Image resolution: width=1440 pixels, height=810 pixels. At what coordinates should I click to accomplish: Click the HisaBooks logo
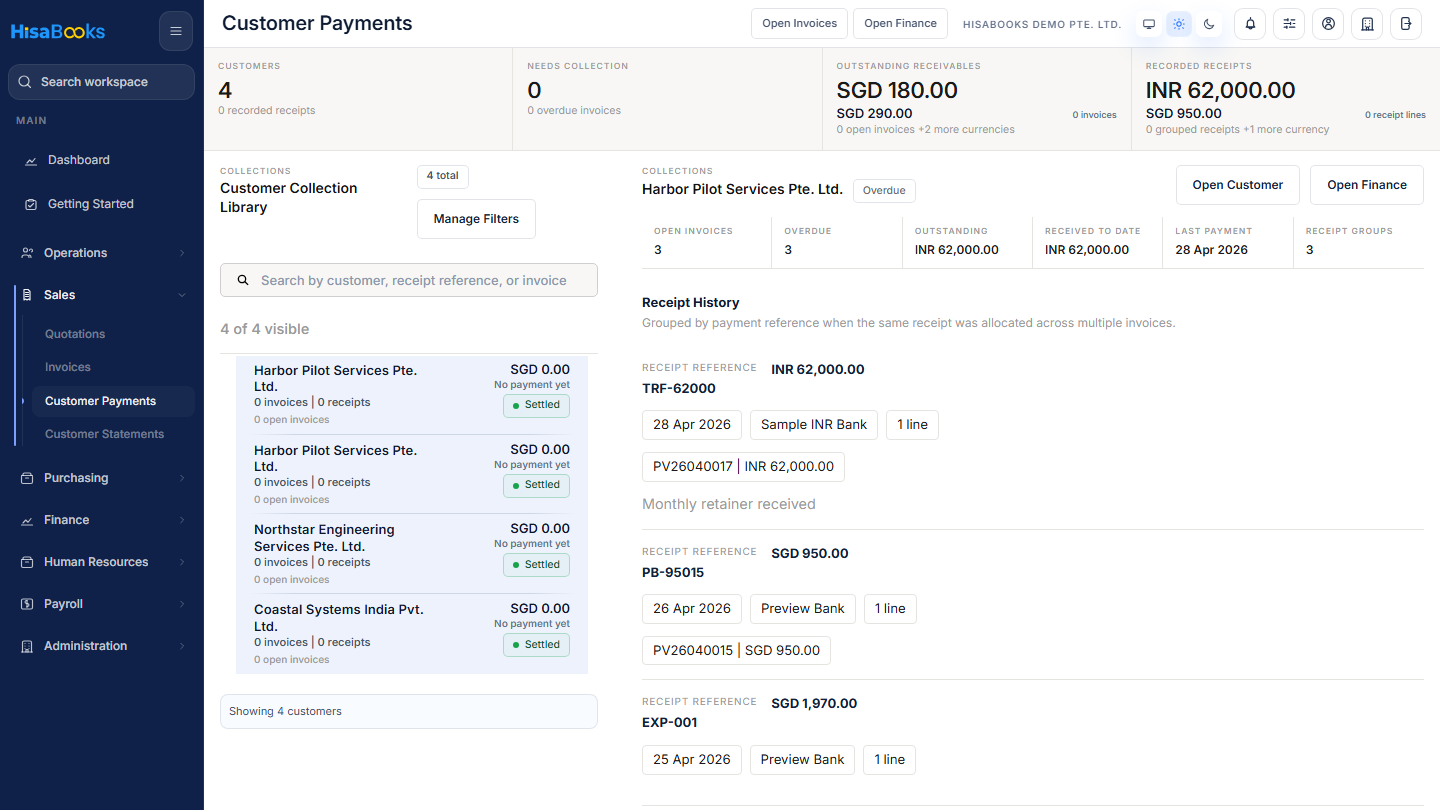(58, 31)
